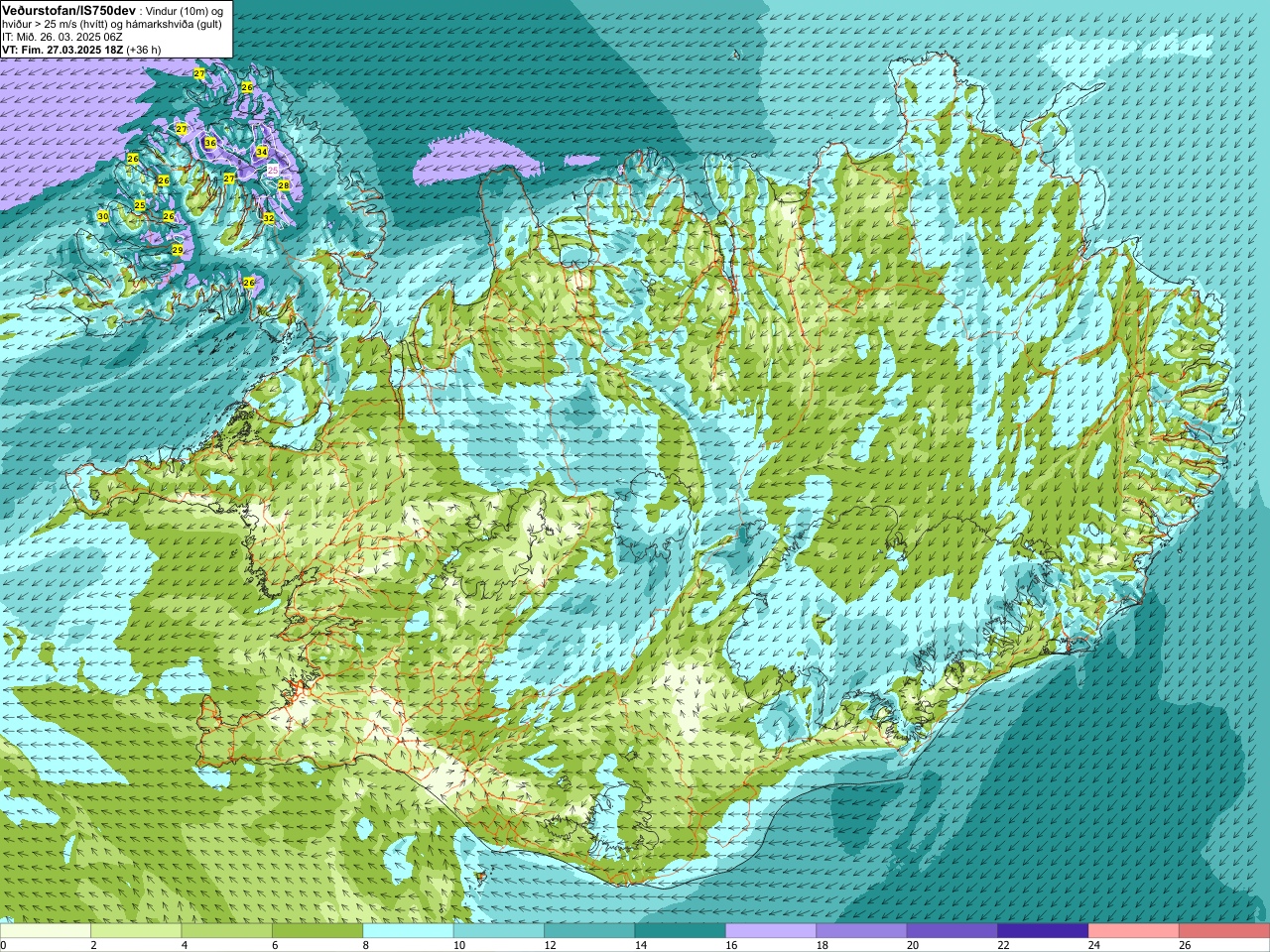Click the dark teal 14–16 m/s legend swatch
Screen dimensions: 1270x952
(680, 931)
